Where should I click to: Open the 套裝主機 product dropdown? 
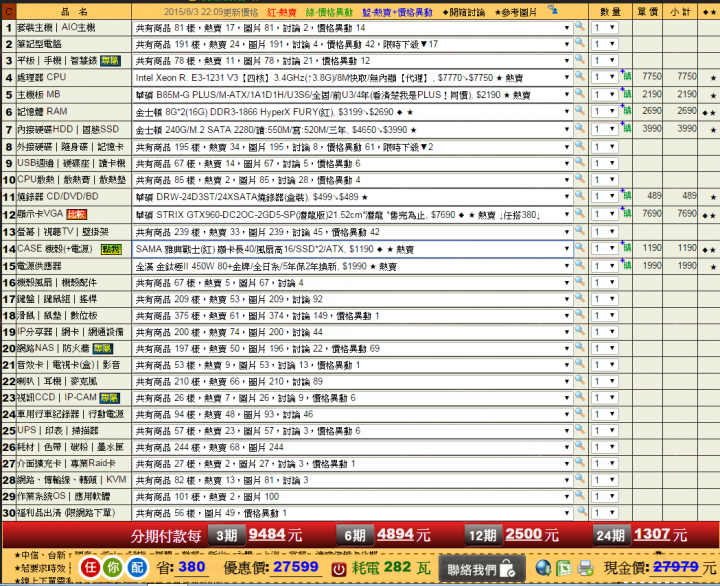point(352,28)
